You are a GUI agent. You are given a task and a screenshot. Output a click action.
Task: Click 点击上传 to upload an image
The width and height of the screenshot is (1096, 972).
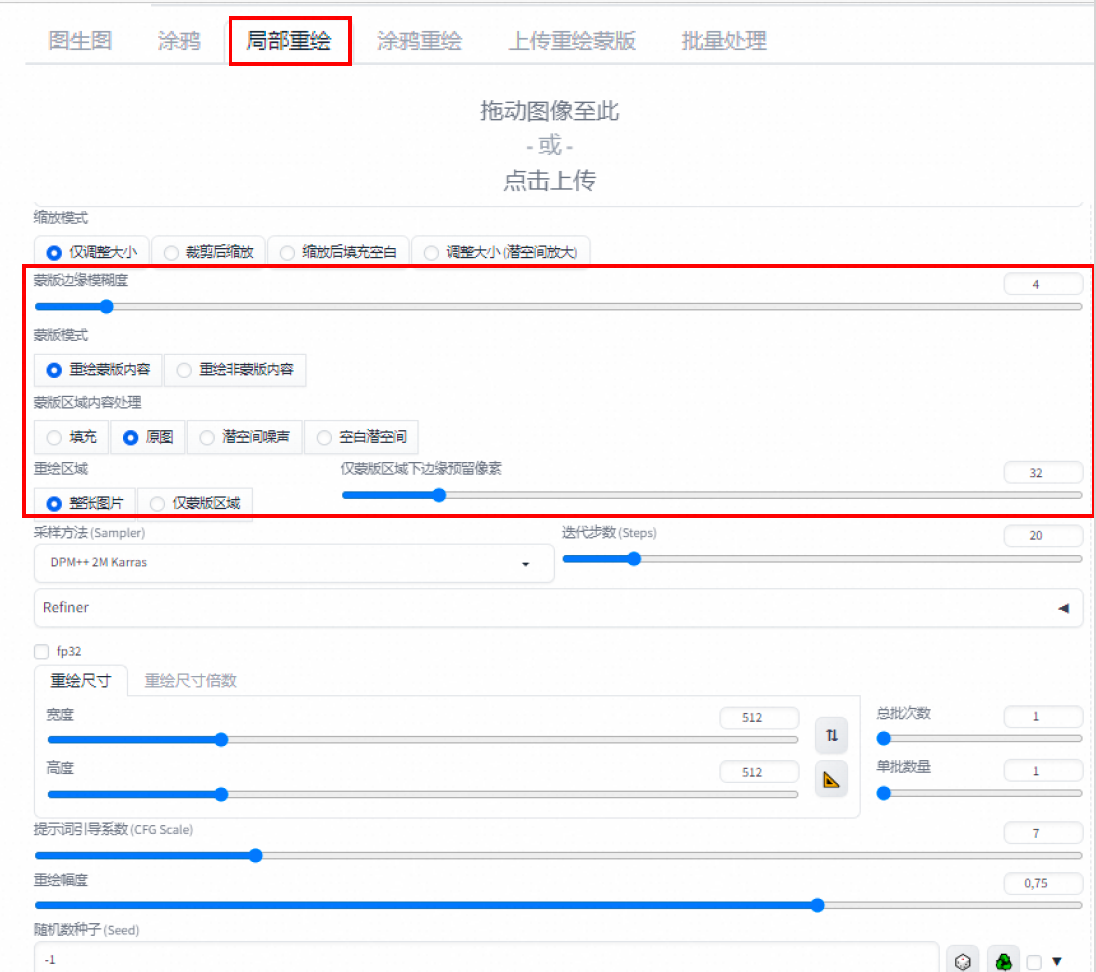(x=549, y=181)
